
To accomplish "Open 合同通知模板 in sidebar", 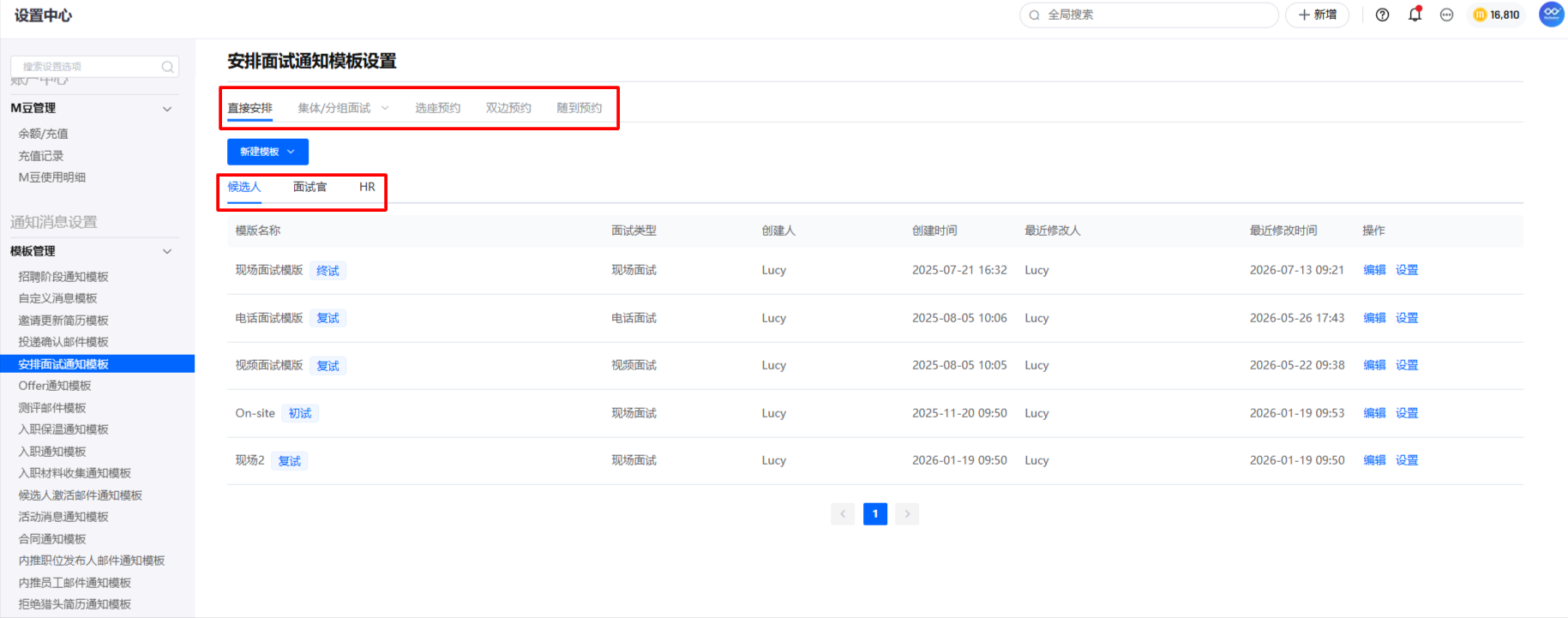I will [52, 539].
